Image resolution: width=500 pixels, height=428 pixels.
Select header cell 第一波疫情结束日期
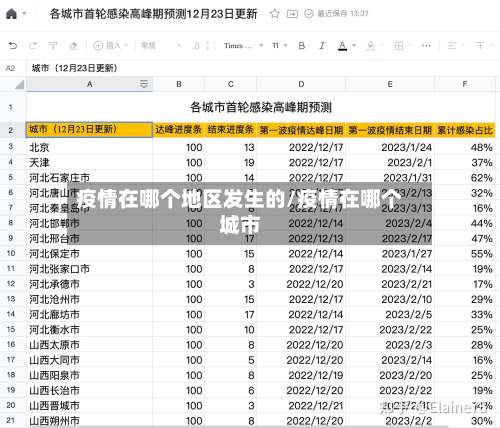coord(390,130)
